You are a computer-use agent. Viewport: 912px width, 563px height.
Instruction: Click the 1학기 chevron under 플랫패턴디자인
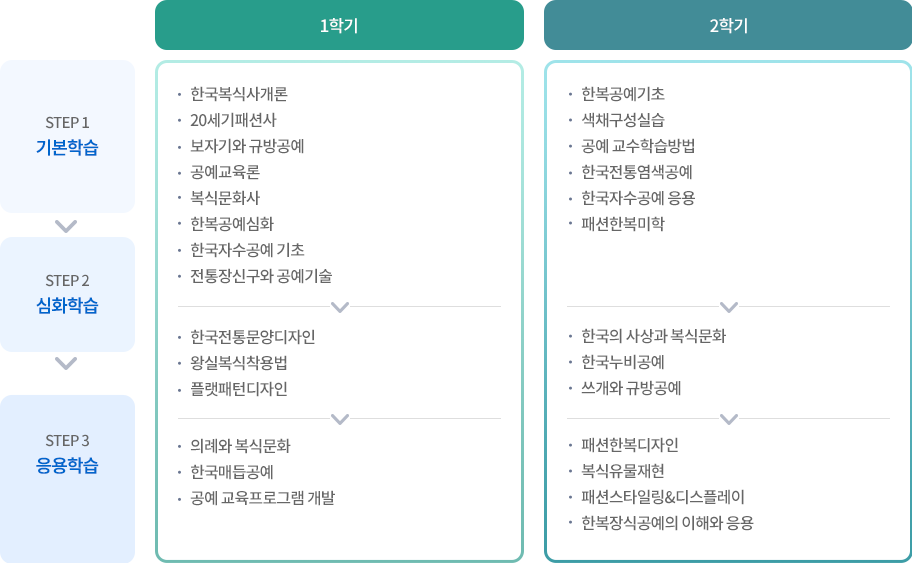point(340,419)
